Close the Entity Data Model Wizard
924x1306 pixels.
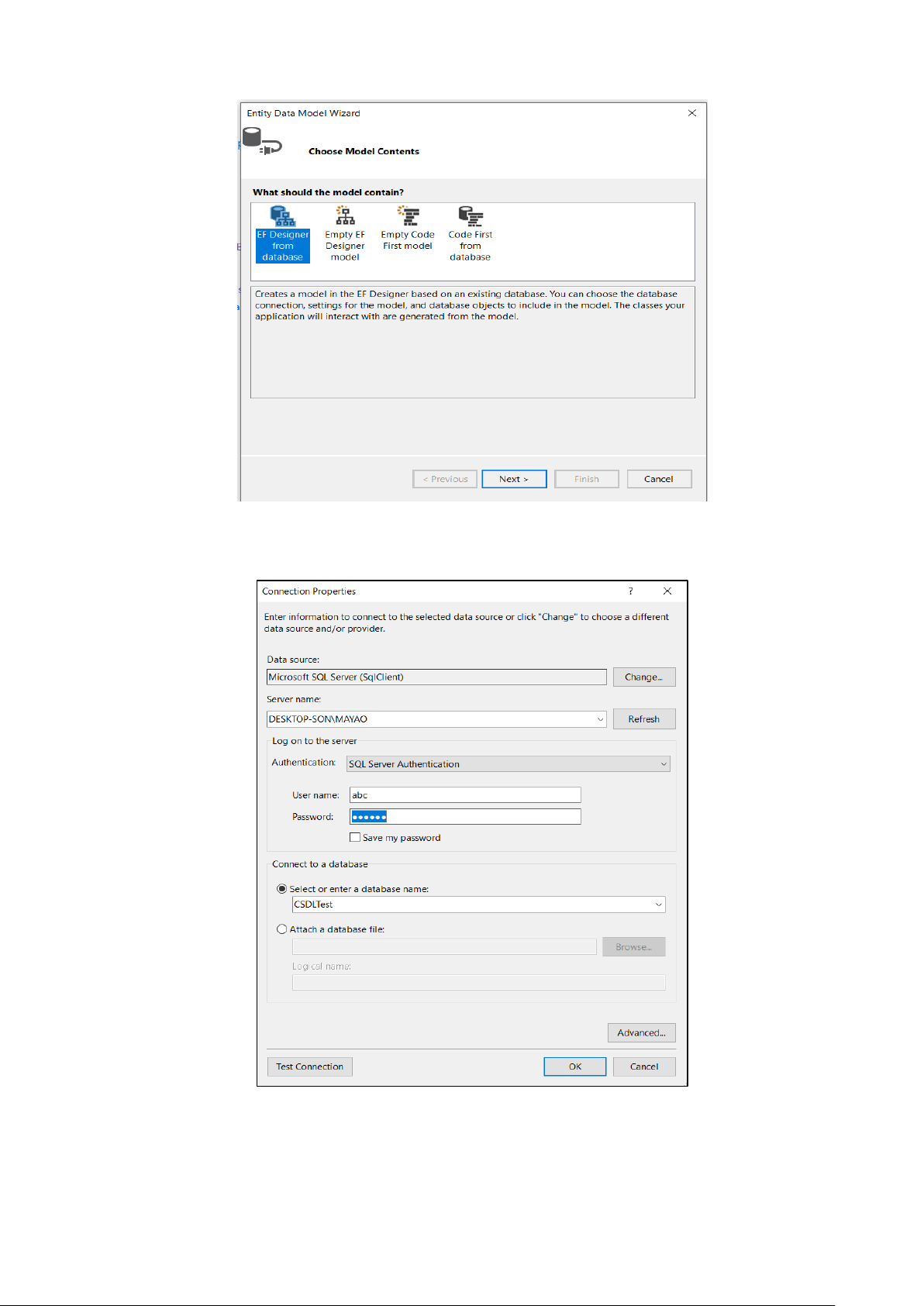[692, 113]
